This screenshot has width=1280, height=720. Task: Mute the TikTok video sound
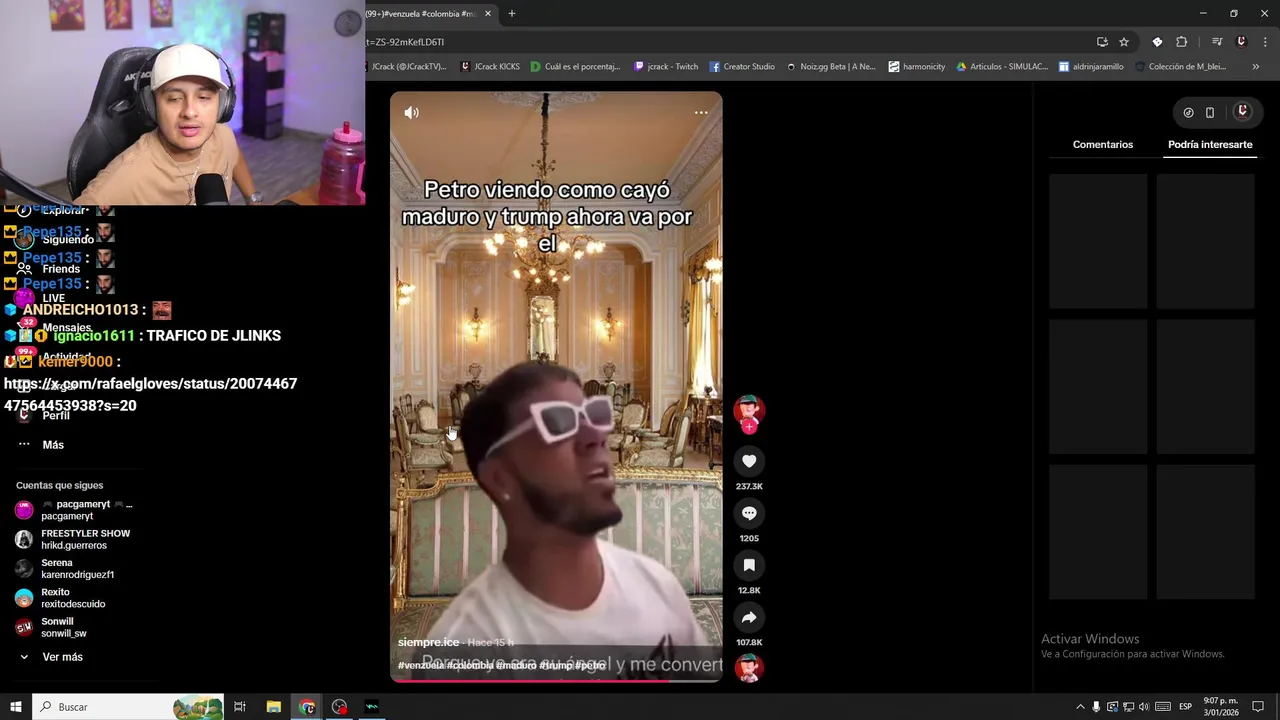pos(411,113)
